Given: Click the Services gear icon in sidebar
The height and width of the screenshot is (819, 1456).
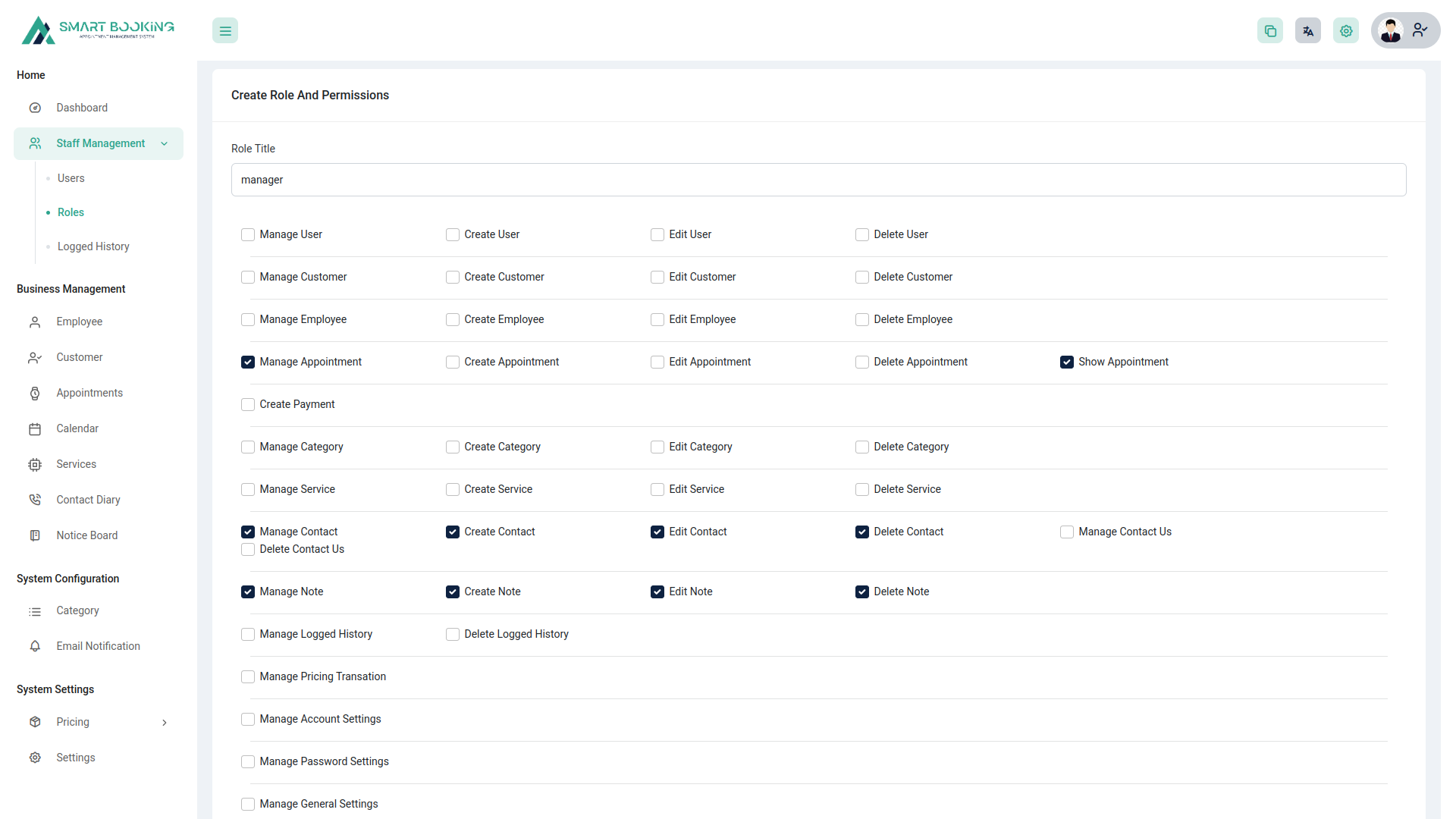Looking at the screenshot, I should click(x=35, y=464).
